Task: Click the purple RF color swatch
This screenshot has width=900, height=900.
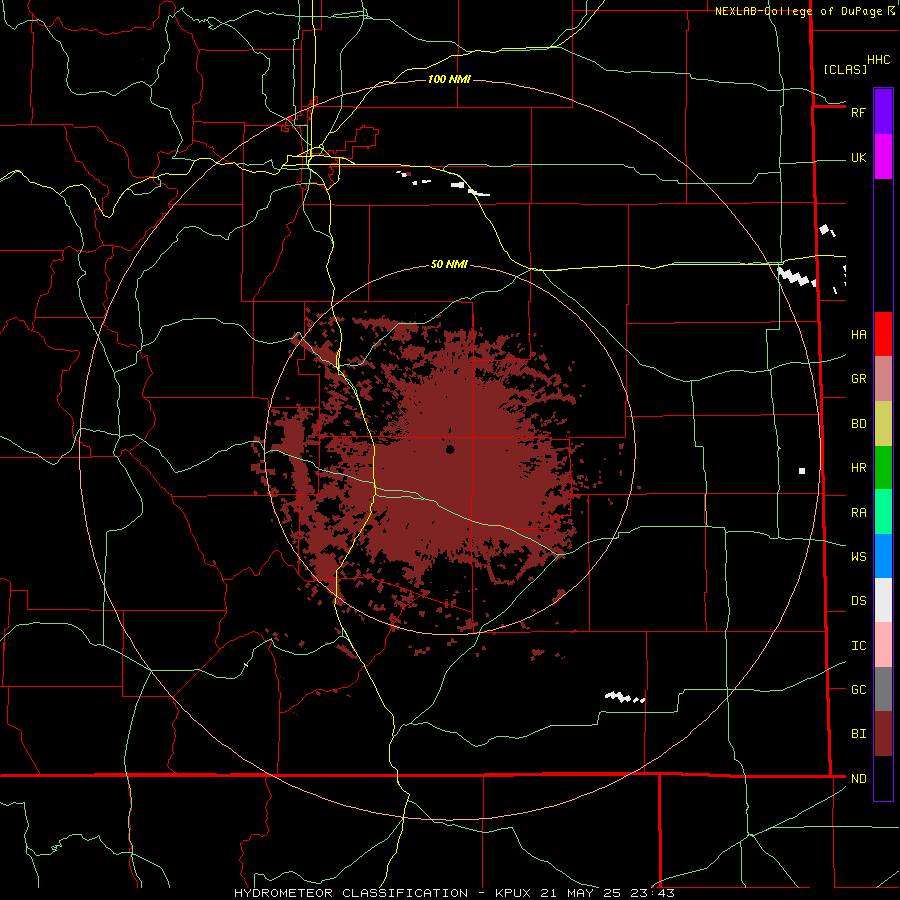Action: click(x=883, y=112)
